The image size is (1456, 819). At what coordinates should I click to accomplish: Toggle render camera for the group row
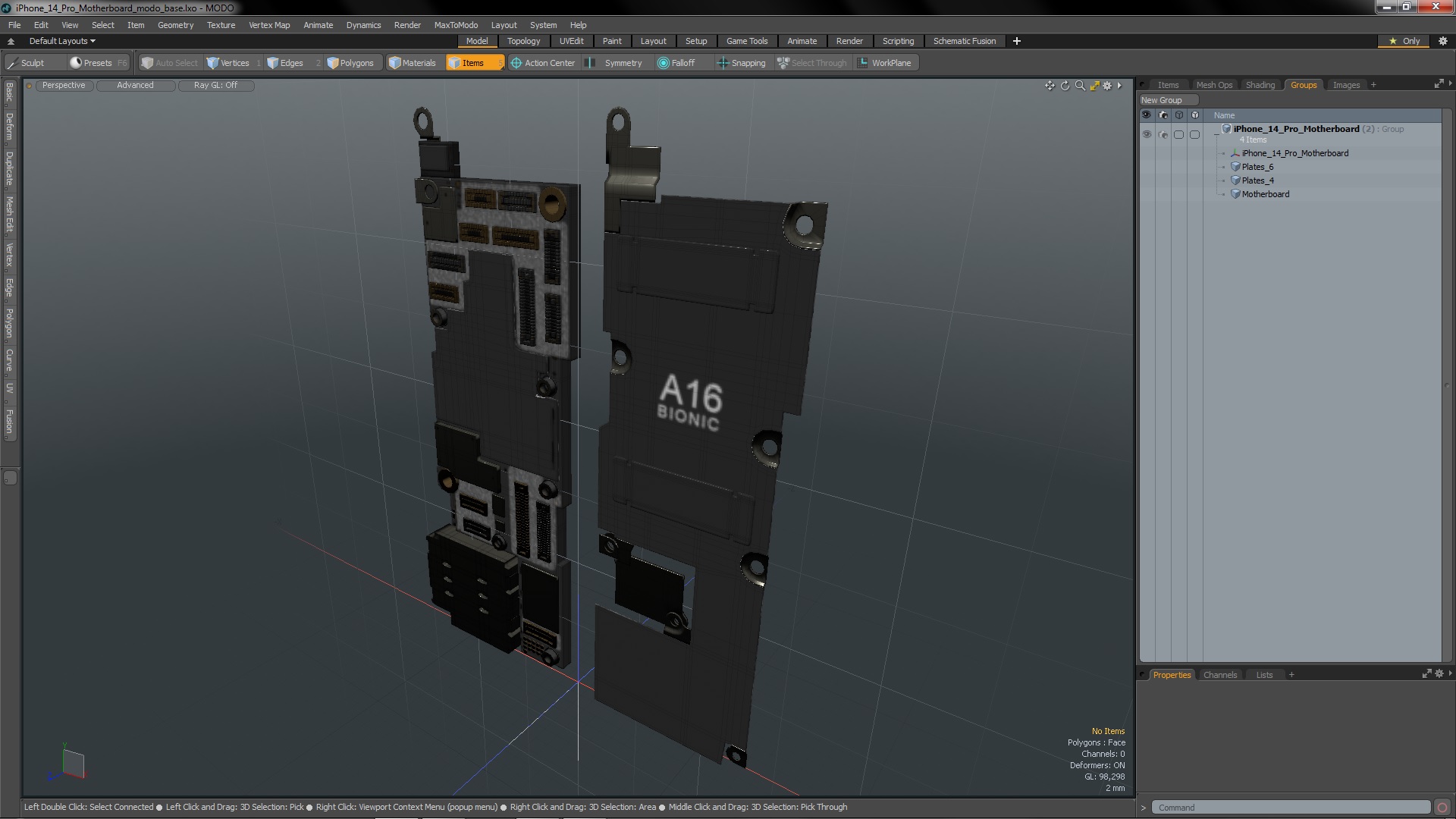pyautogui.click(x=1163, y=134)
